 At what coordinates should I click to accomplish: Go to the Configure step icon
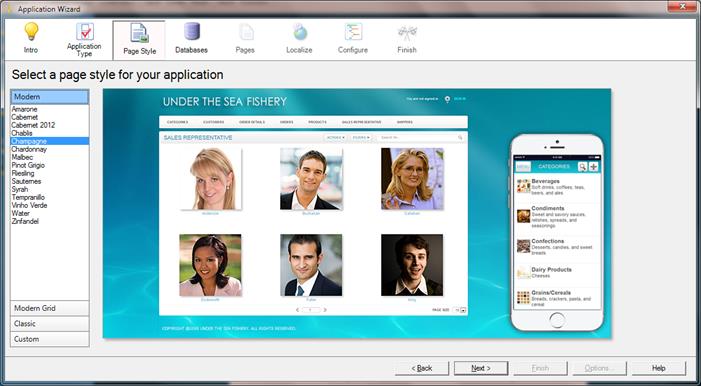coord(353,32)
